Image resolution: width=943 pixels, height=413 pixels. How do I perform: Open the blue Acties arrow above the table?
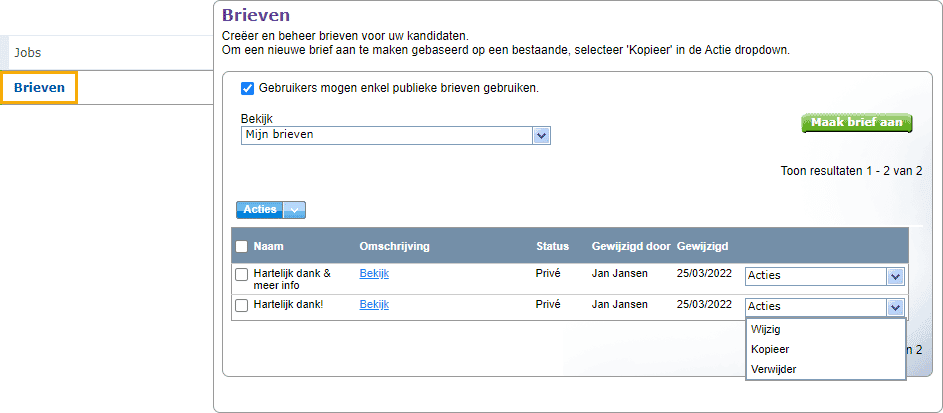pyautogui.click(x=294, y=210)
